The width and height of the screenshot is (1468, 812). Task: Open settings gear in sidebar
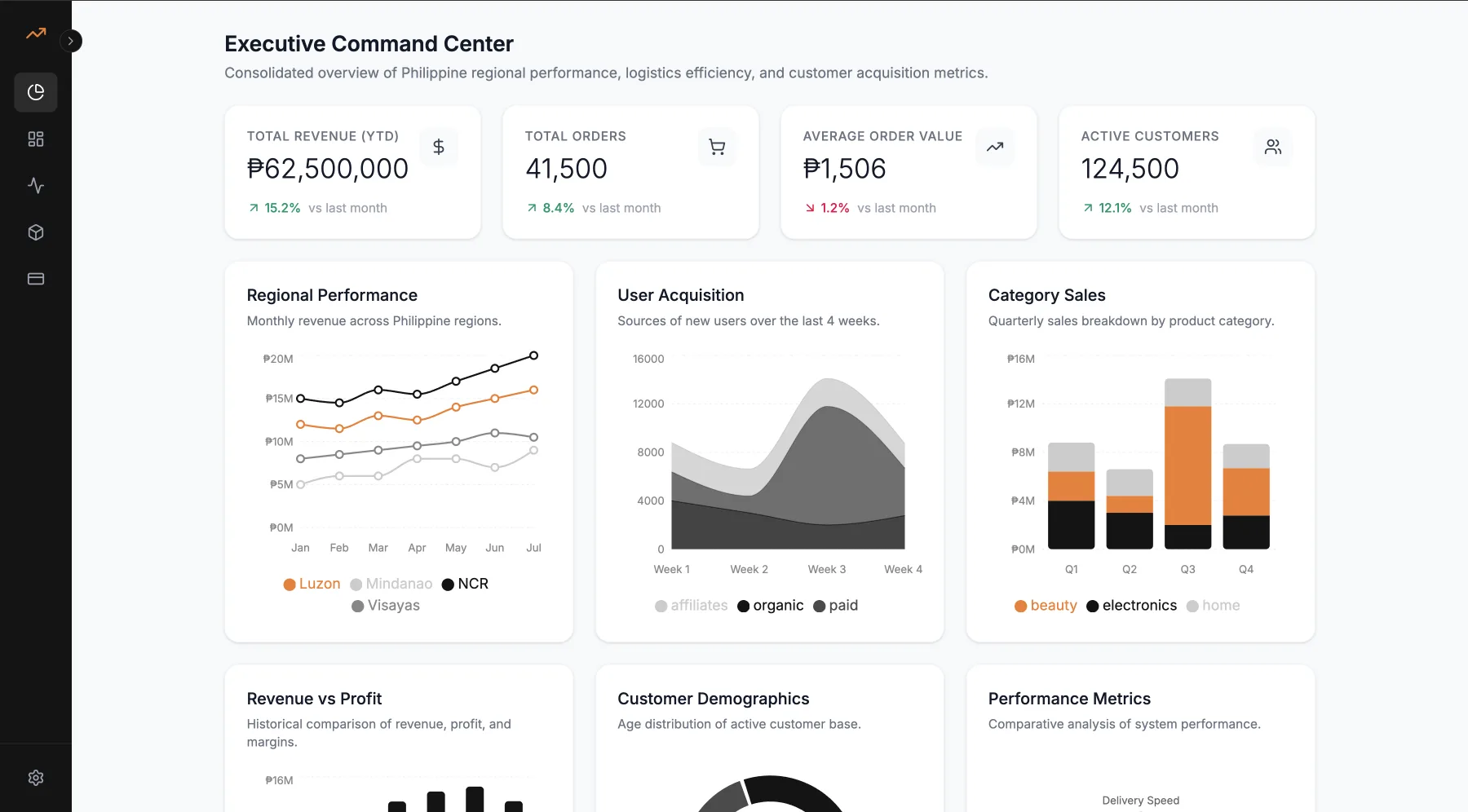tap(36, 778)
